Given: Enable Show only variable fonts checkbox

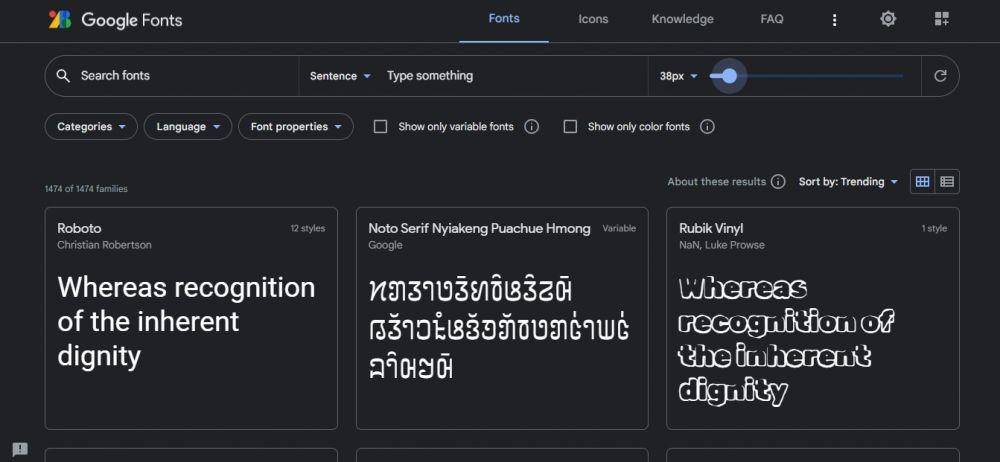Looking at the screenshot, I should [x=380, y=127].
